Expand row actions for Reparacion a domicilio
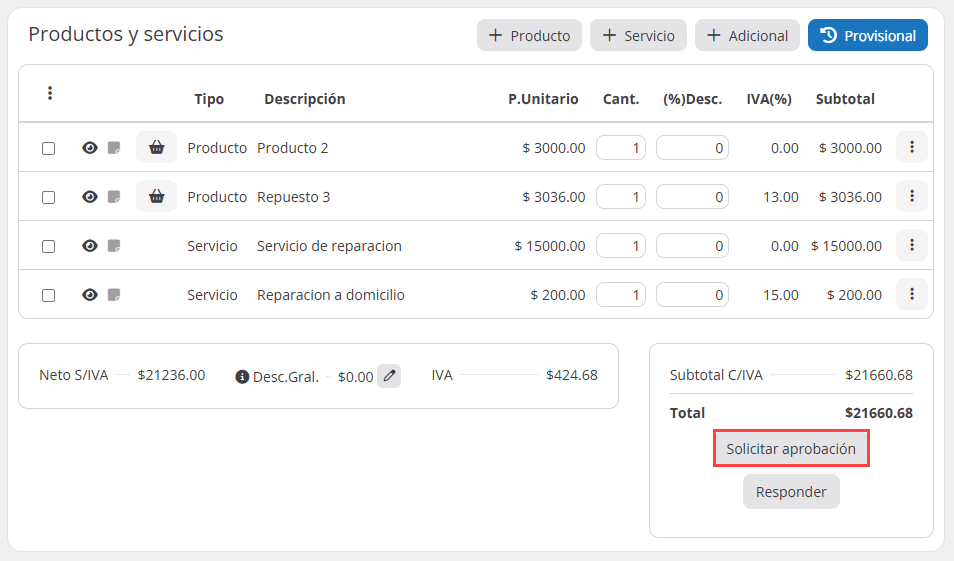954x561 pixels. click(x=911, y=294)
